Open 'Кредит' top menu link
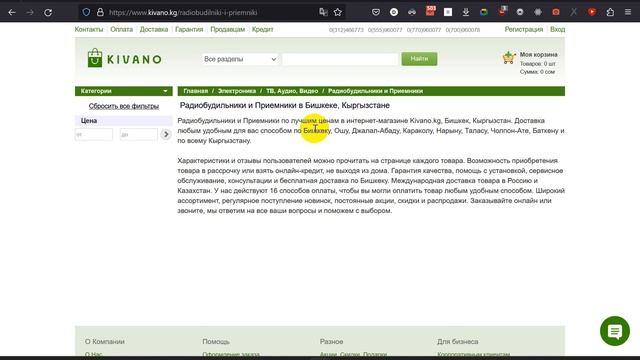This screenshot has height=360, width=640. click(x=262, y=29)
